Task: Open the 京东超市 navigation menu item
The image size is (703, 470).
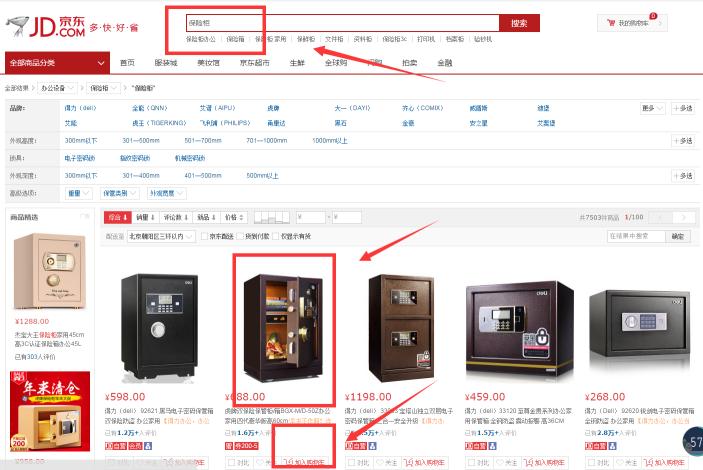Action: click(x=255, y=63)
